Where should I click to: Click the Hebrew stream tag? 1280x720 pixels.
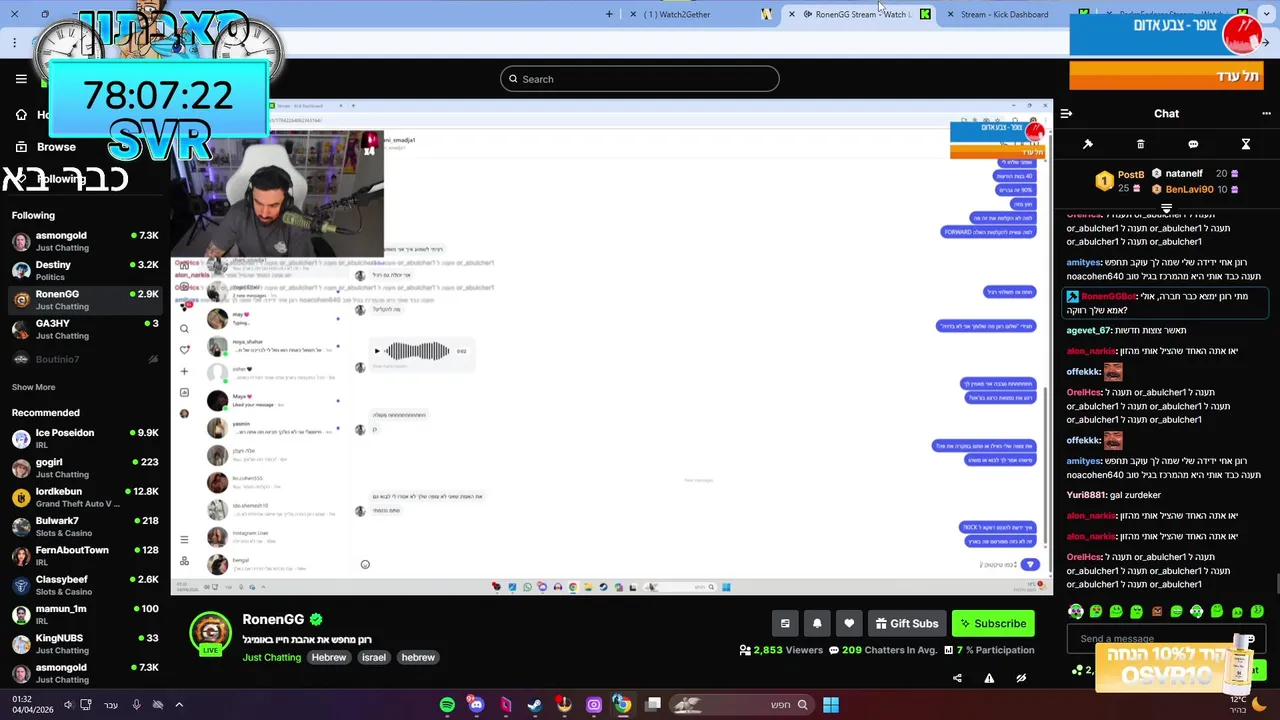(x=329, y=657)
